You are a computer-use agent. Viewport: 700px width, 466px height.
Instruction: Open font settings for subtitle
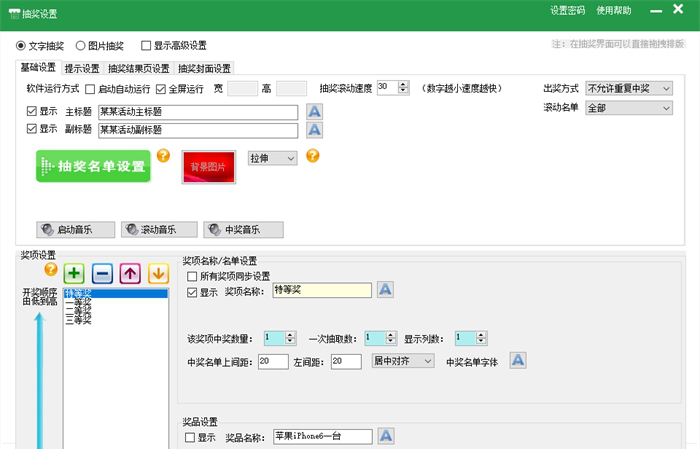click(314, 130)
